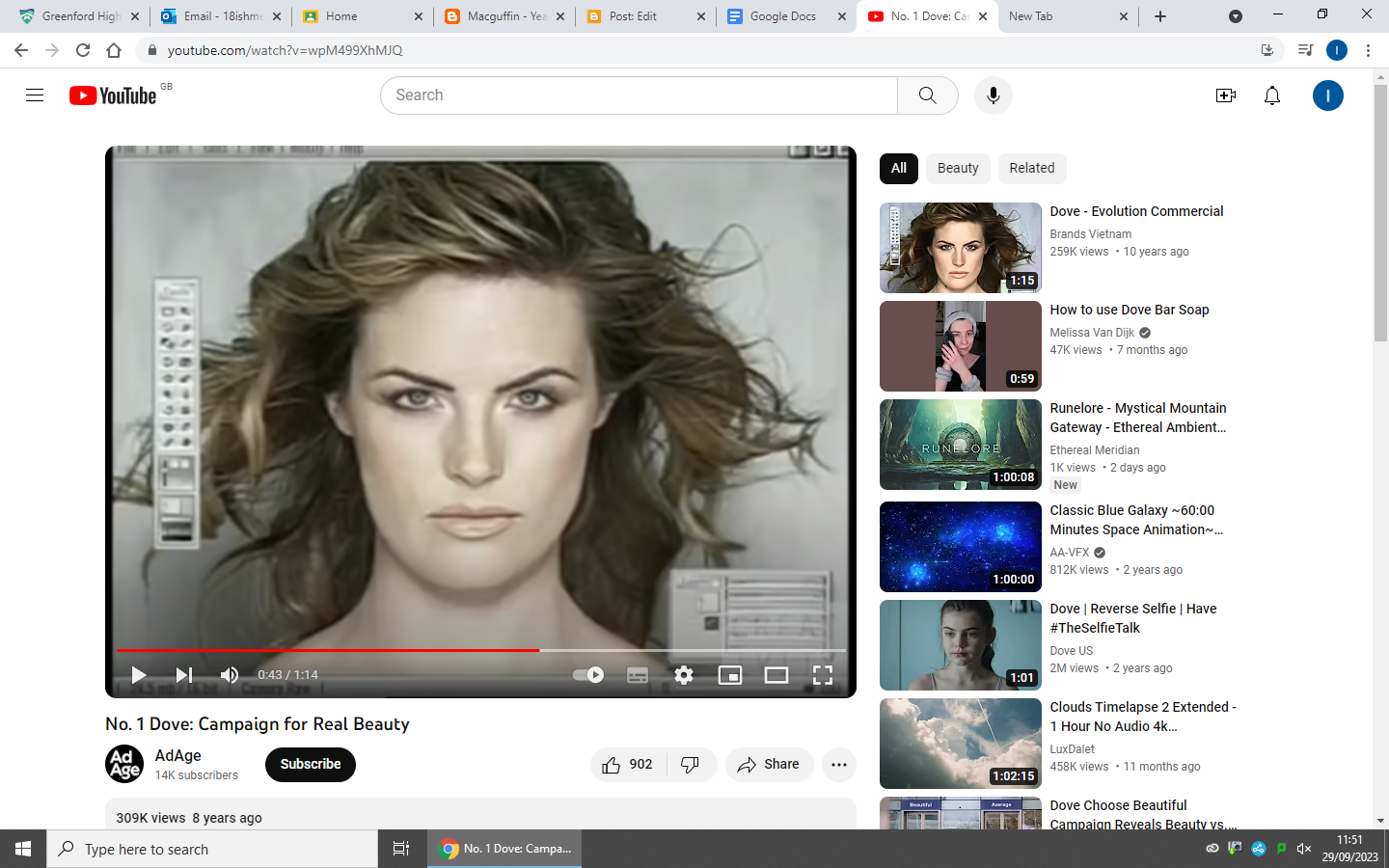The image size is (1389, 868).
Task: Click the YouTube search input field
Action: [639, 95]
